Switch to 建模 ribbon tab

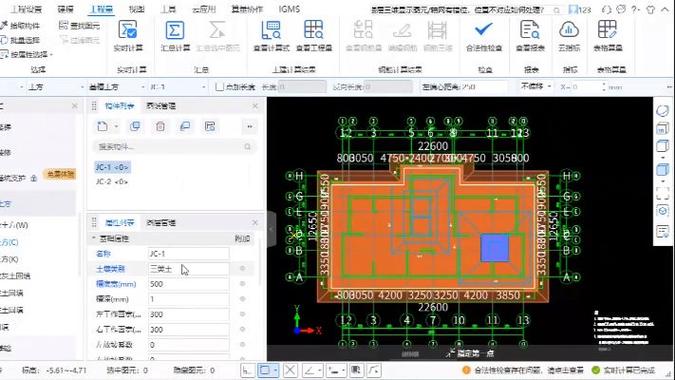point(65,9)
